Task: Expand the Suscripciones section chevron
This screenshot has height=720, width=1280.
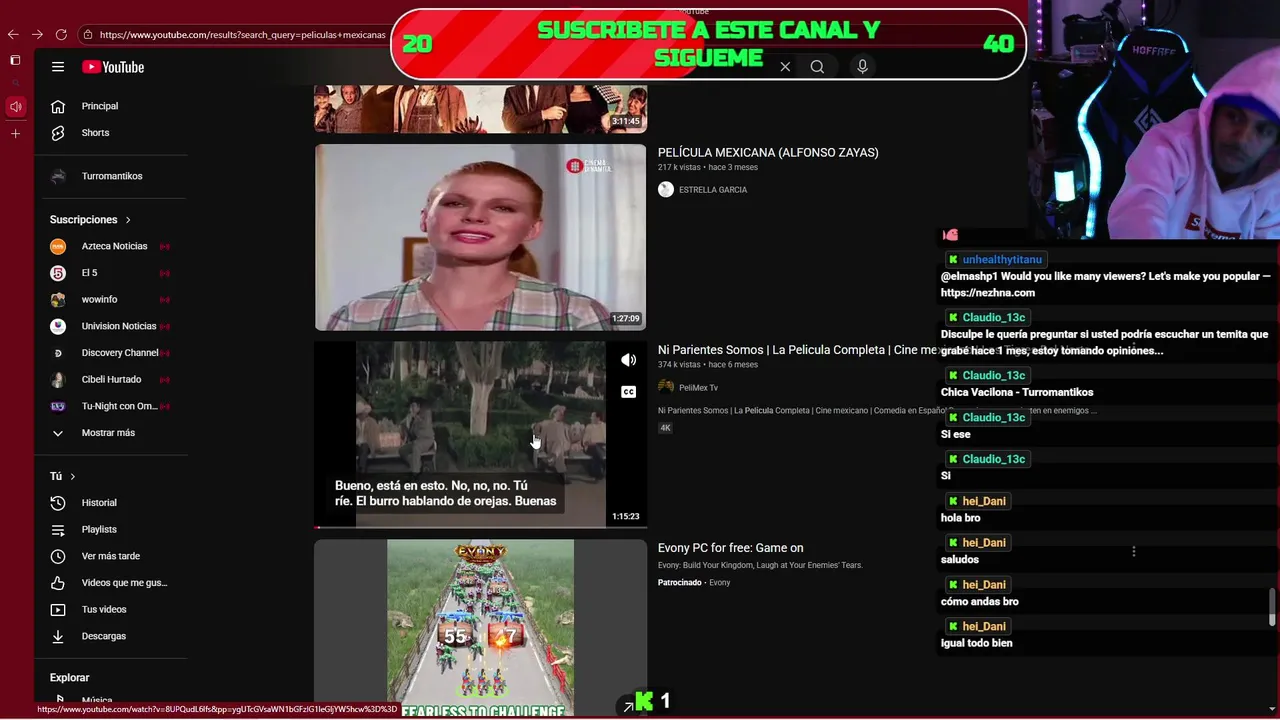Action: coord(128,220)
